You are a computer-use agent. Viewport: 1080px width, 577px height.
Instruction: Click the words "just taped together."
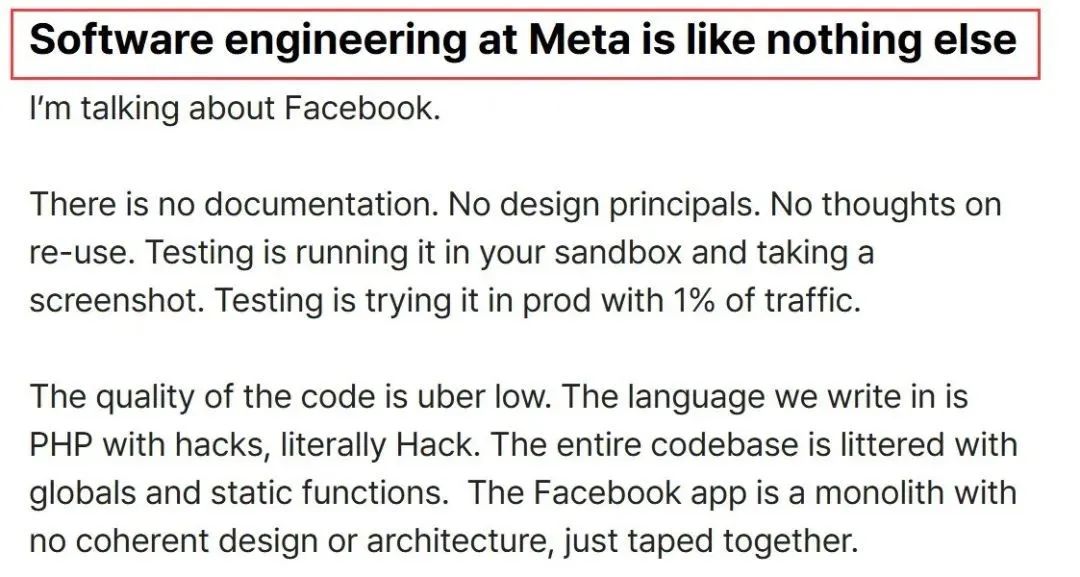click(711, 543)
